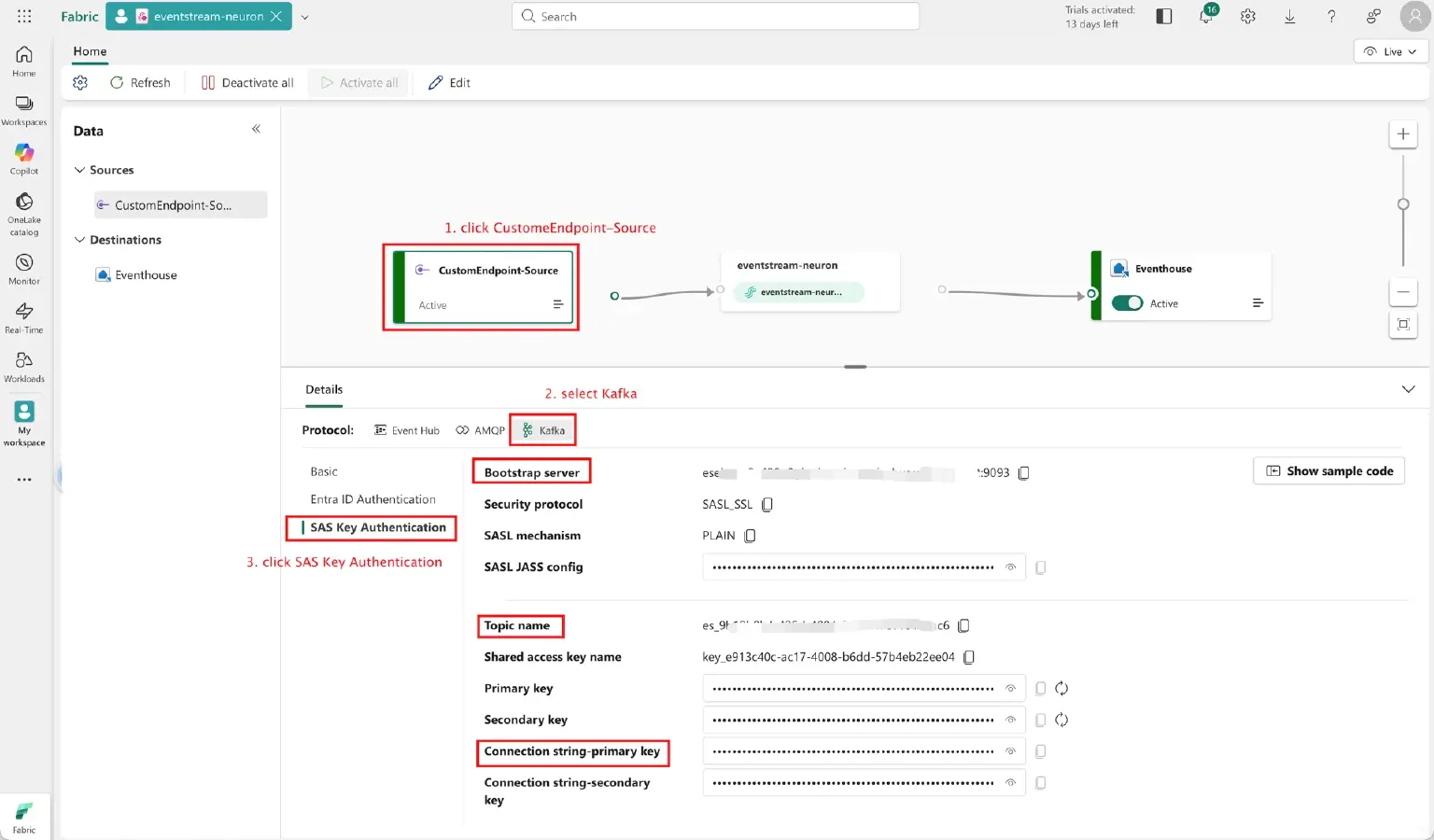Regenerate the Primary key
Screen dimensions: 1434x840
[1061, 689]
